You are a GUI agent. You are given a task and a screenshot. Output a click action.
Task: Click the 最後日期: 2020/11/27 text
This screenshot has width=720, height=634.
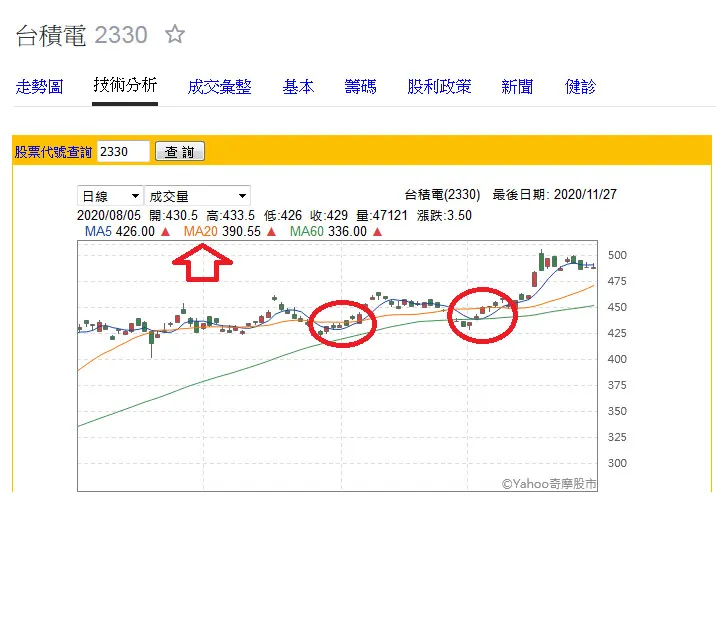coord(554,195)
